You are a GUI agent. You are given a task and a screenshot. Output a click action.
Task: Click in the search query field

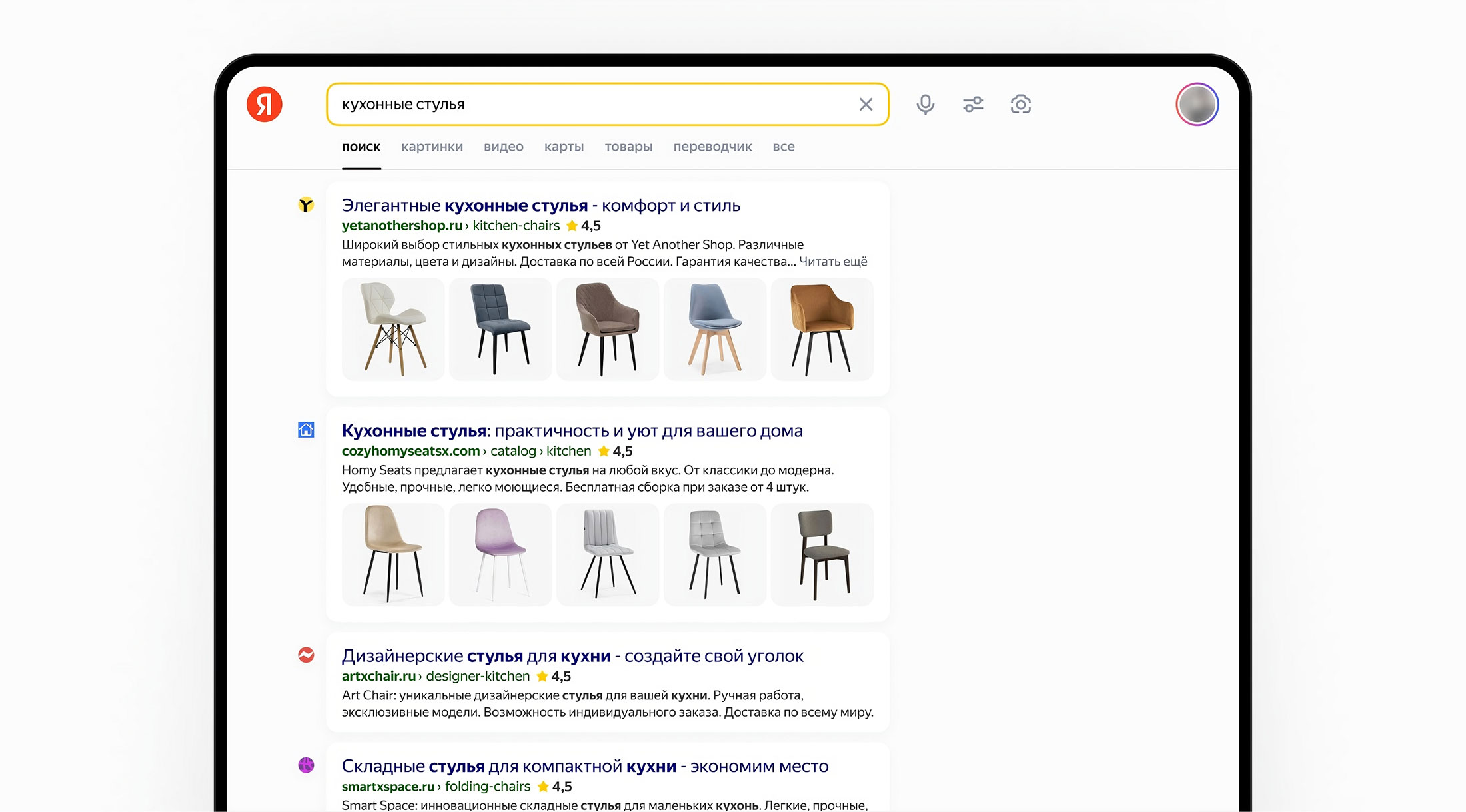pos(586,105)
